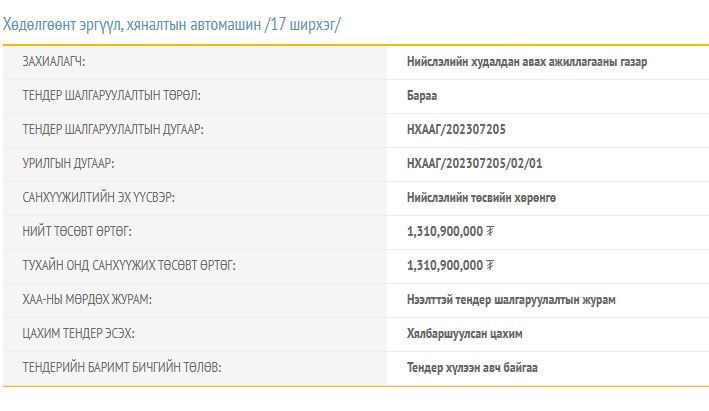This screenshot has width=709, height=411.
Task: Click 'Тендер хүлээн авч байгаа' status
Action: pyautogui.click(x=472, y=367)
